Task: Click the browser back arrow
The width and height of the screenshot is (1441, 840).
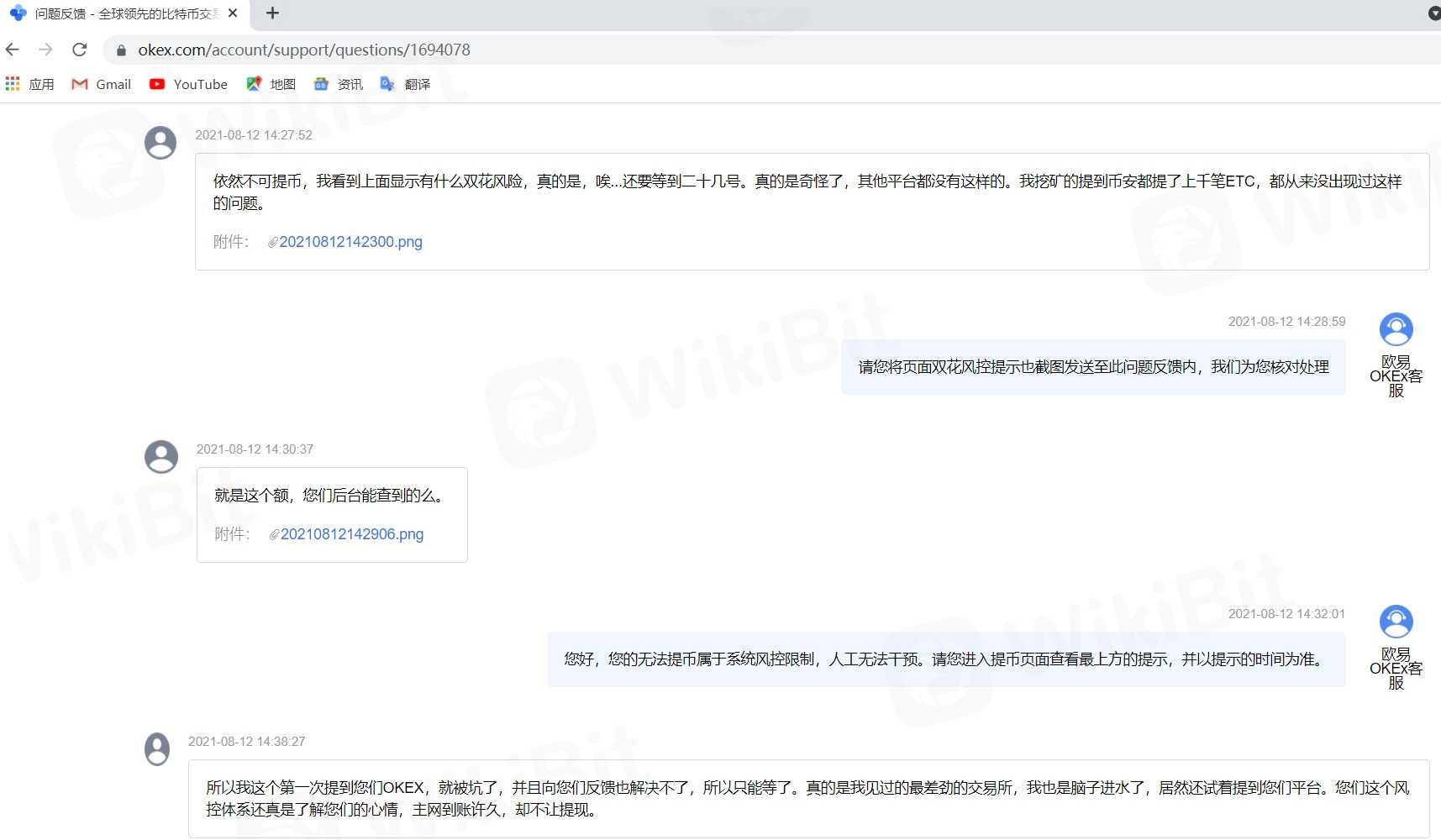Action: (13, 50)
